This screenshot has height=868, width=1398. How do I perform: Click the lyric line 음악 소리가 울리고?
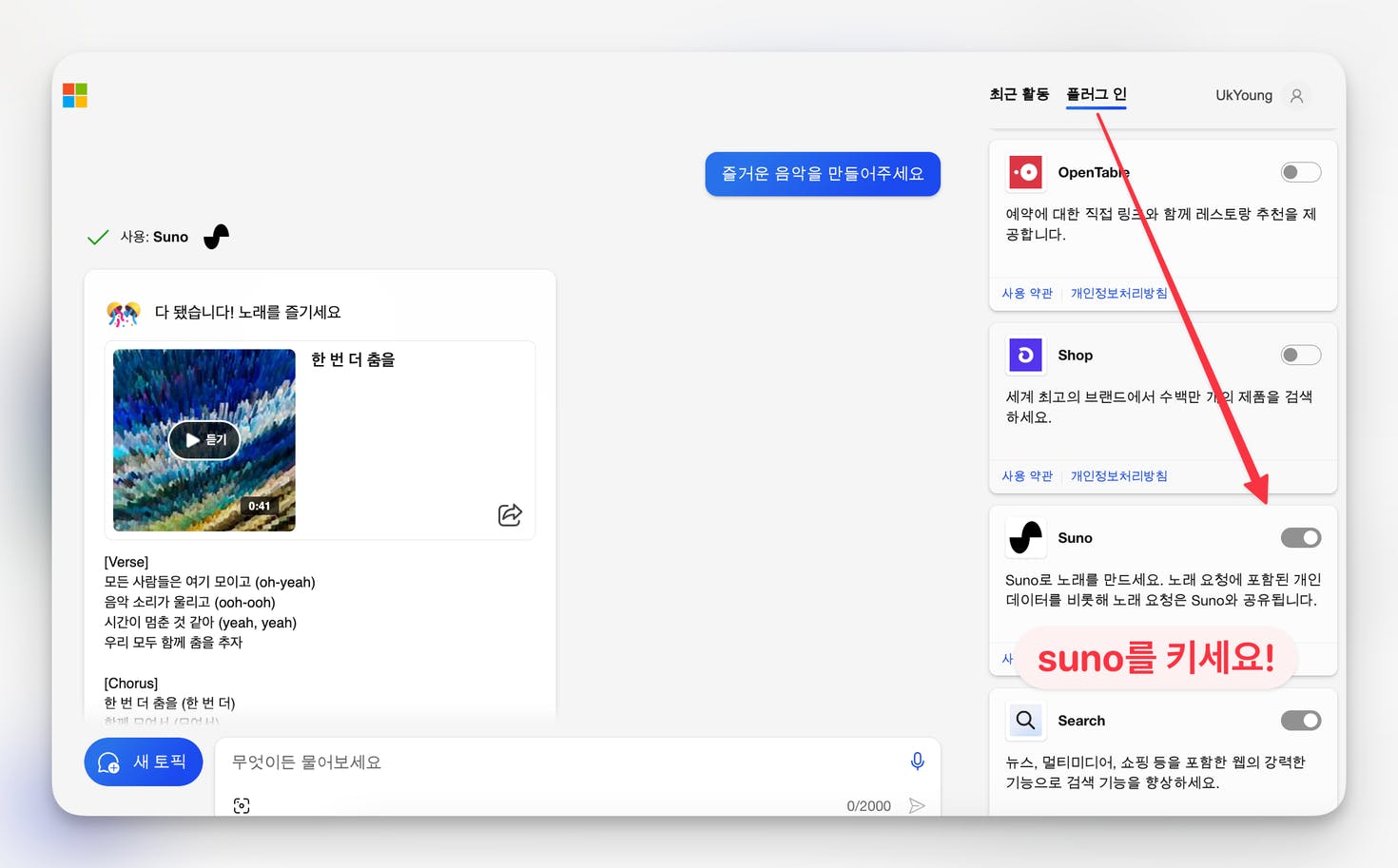click(189, 602)
